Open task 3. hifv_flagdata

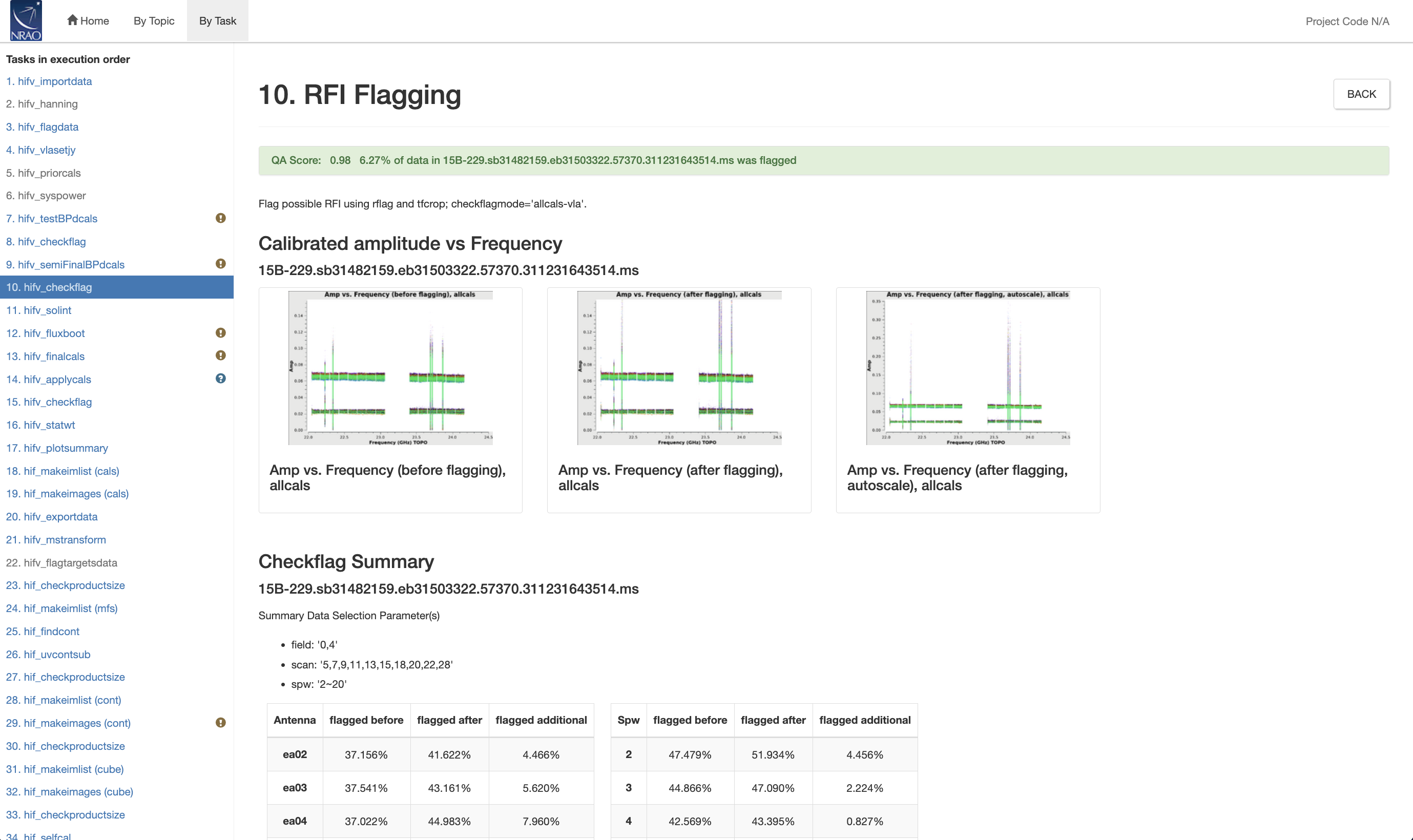point(42,128)
